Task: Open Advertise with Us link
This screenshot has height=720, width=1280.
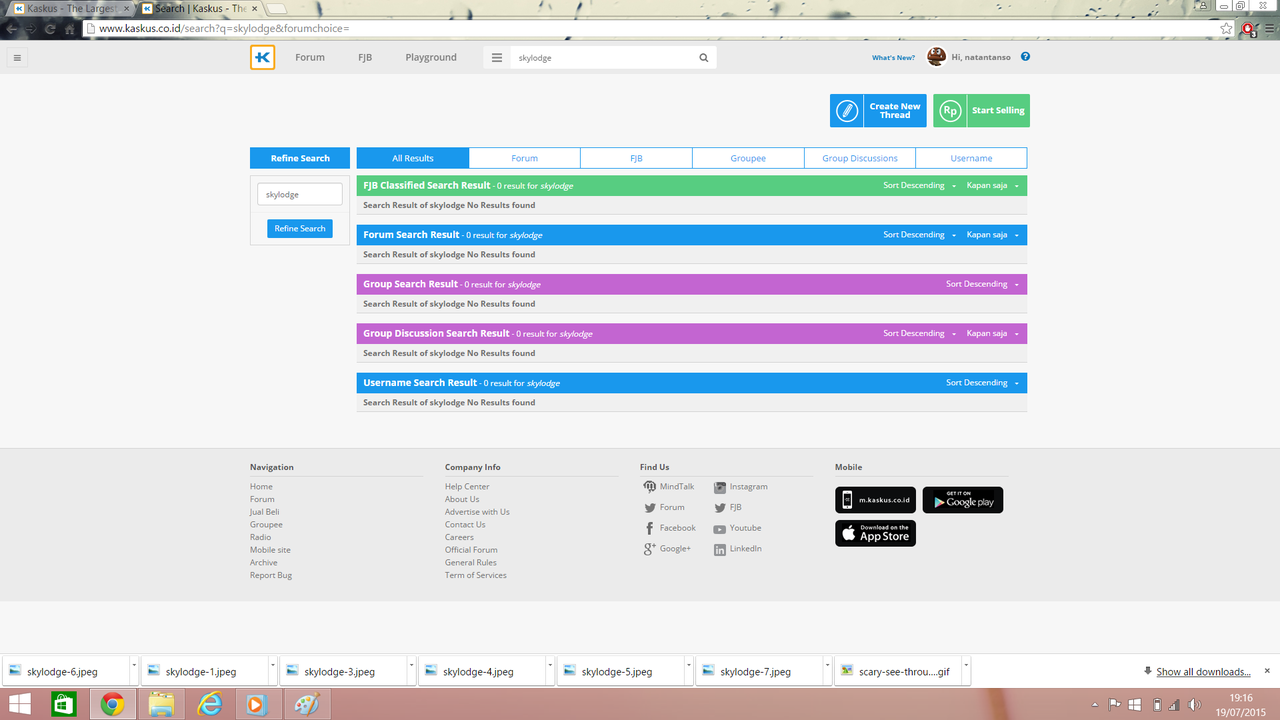Action: (x=477, y=512)
